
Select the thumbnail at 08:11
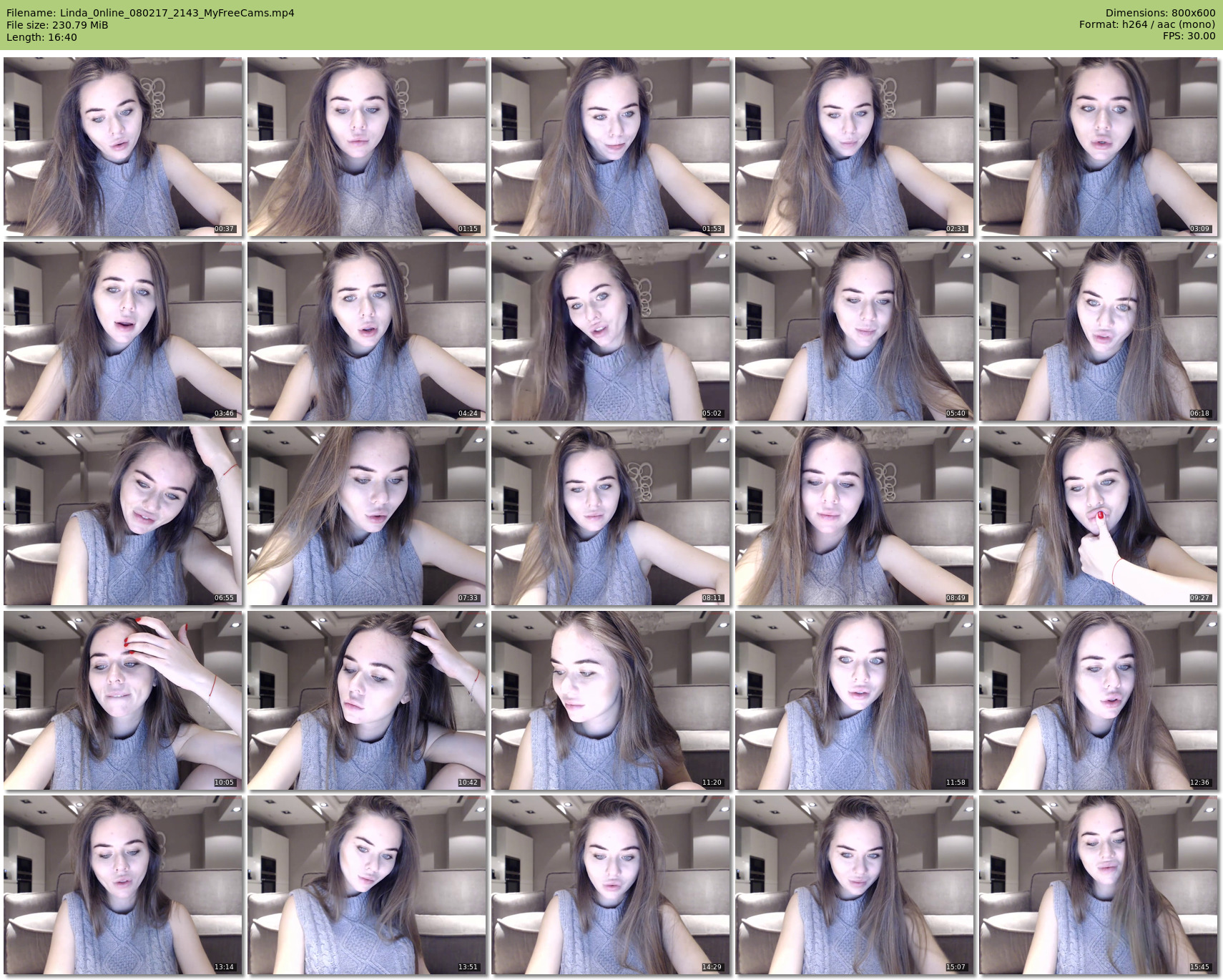611,516
